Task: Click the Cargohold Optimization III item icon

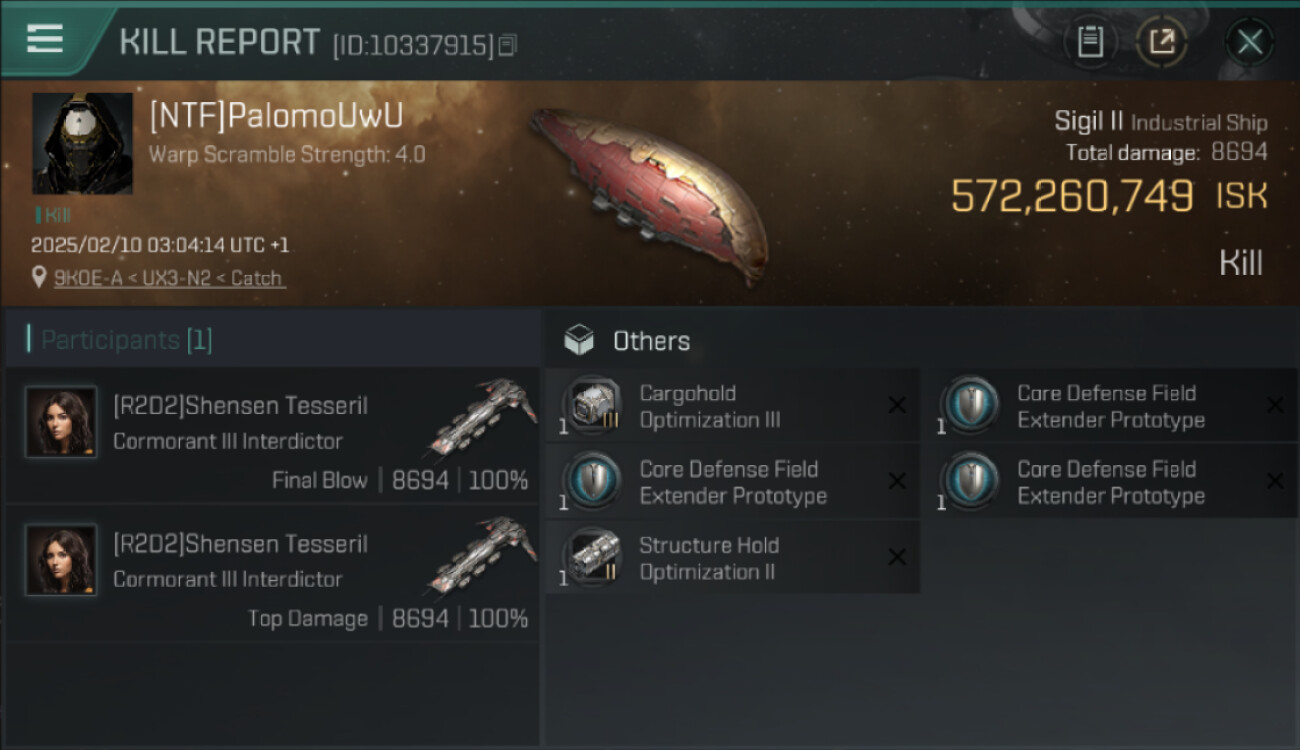Action: [592, 405]
